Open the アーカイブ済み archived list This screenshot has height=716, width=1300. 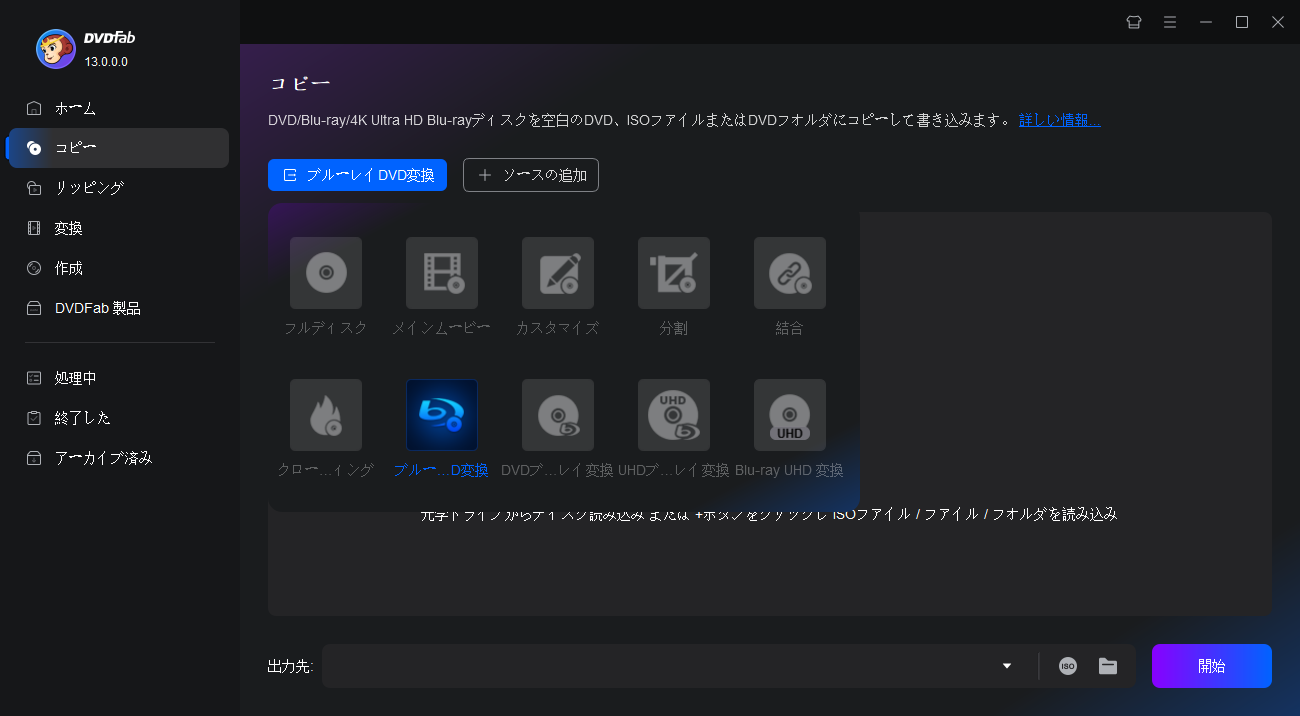pos(119,458)
